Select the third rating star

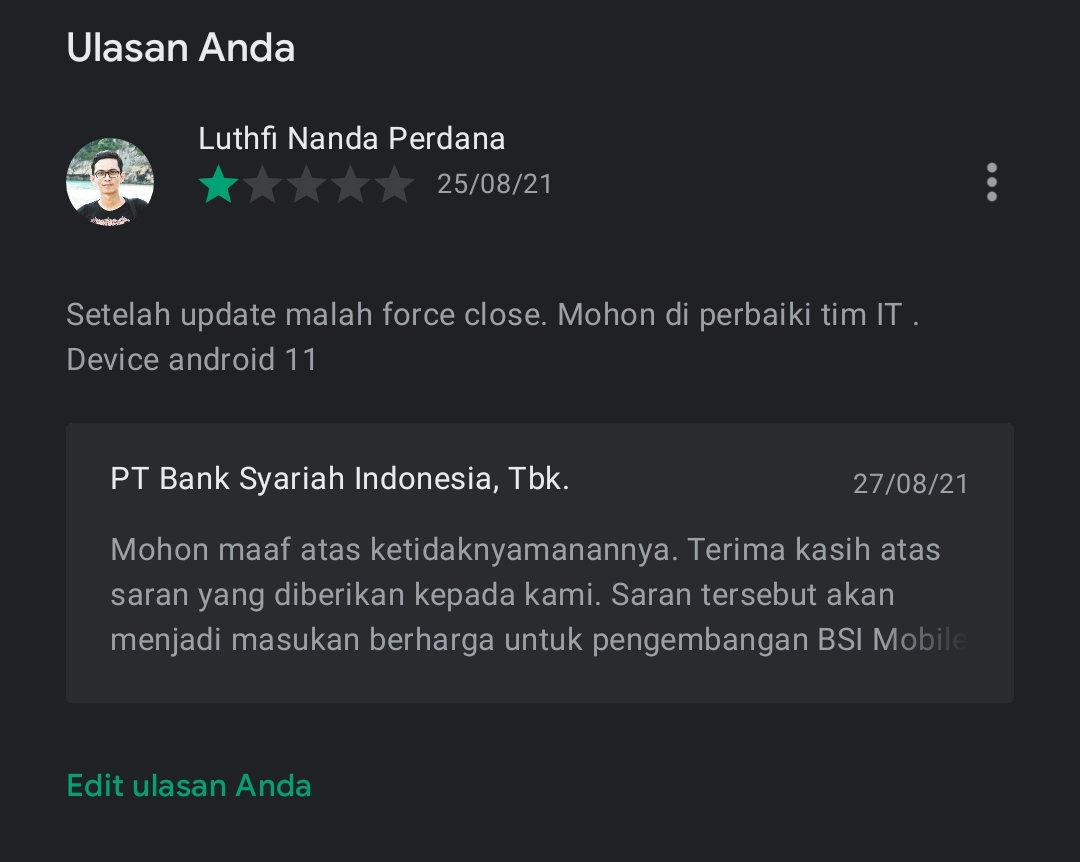click(x=306, y=185)
